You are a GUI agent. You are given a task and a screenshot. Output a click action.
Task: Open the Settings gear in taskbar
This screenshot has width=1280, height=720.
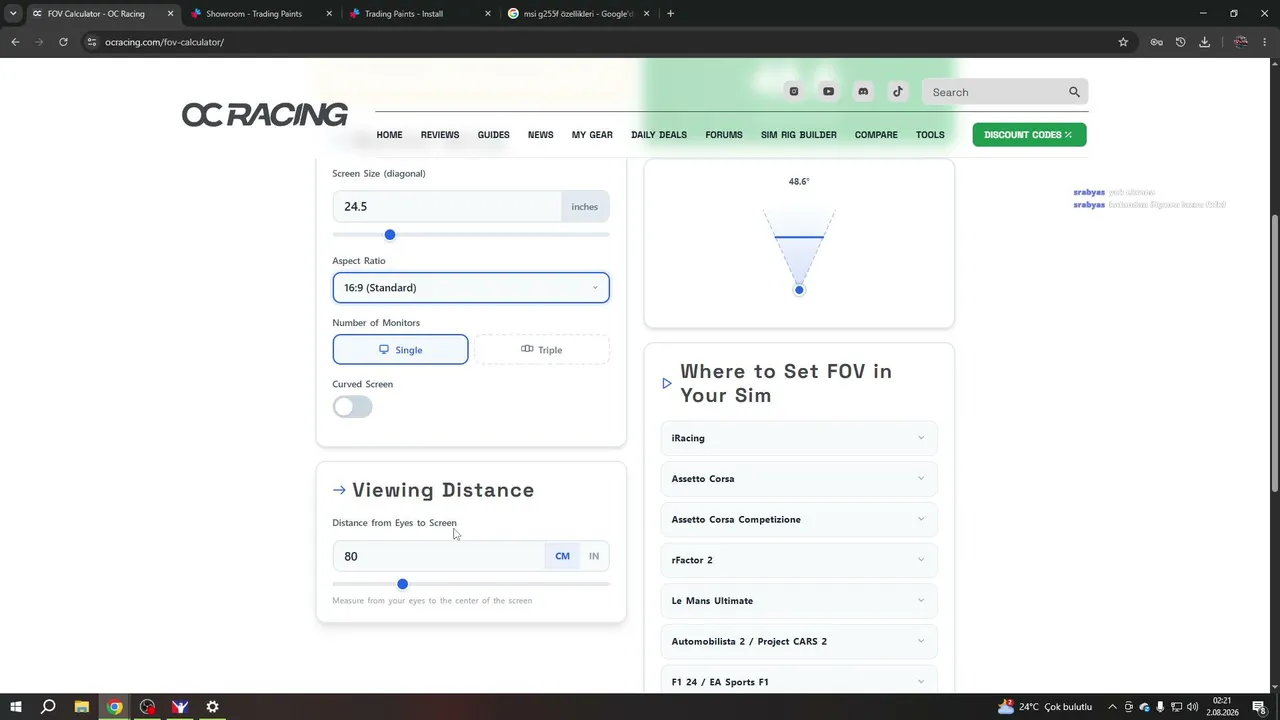point(212,707)
